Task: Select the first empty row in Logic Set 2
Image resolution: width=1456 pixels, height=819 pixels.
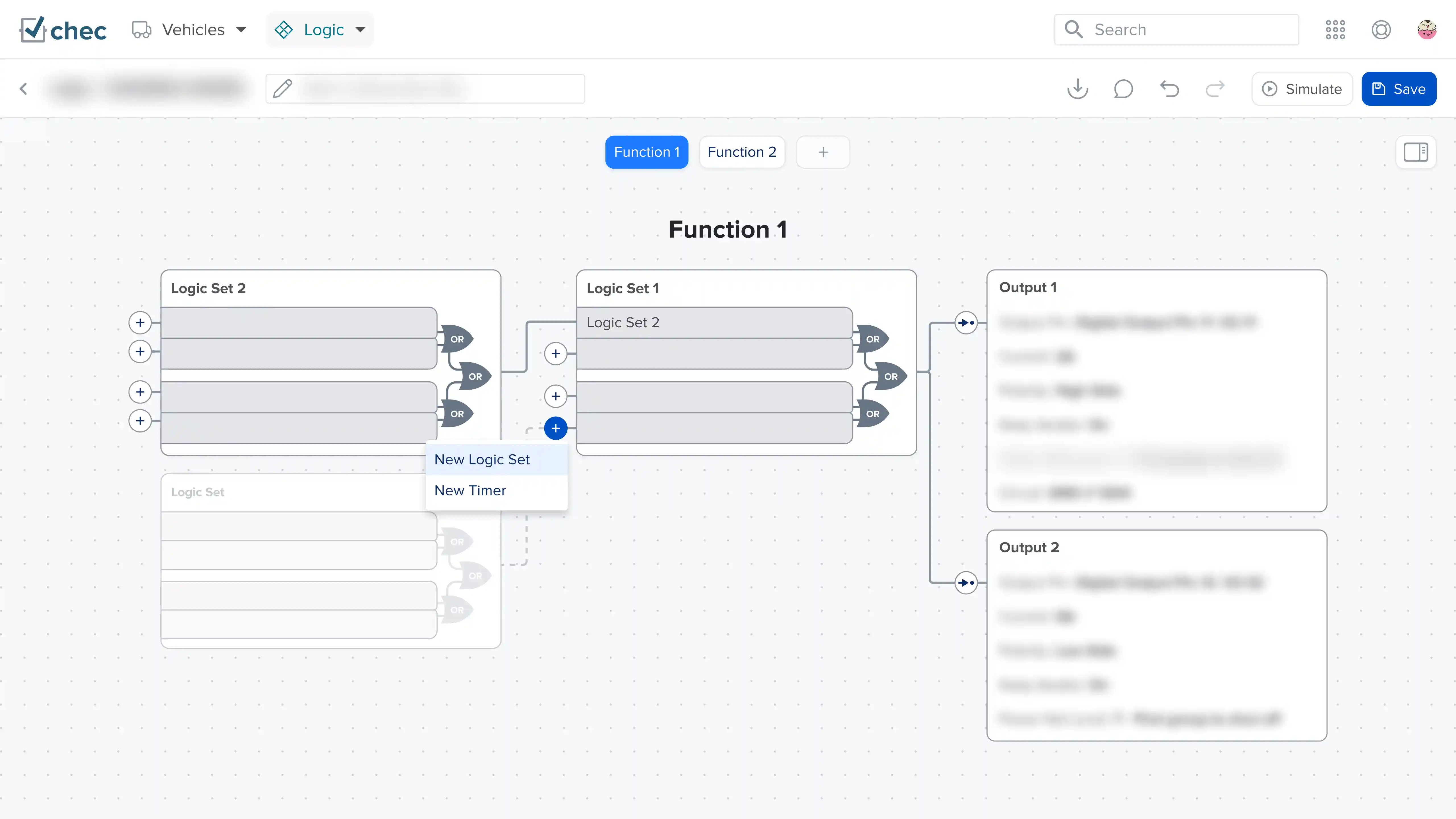Action: 298,323
